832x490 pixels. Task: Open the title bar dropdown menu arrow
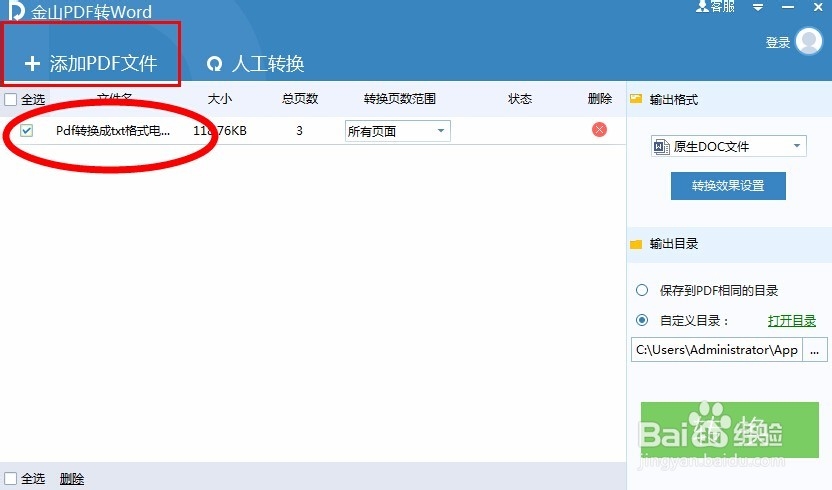click(758, 7)
